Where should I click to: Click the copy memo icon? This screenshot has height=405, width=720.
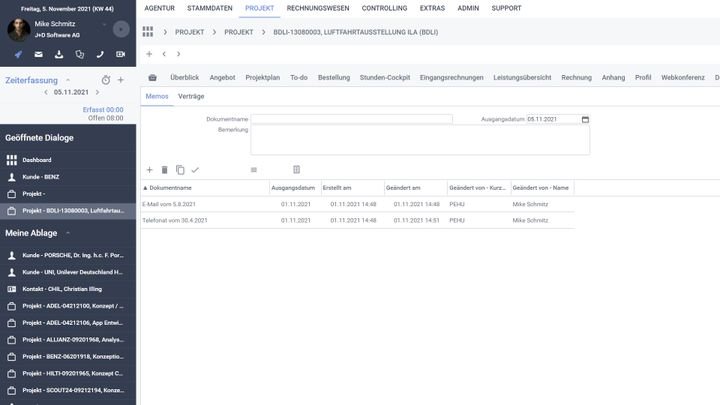(180, 170)
